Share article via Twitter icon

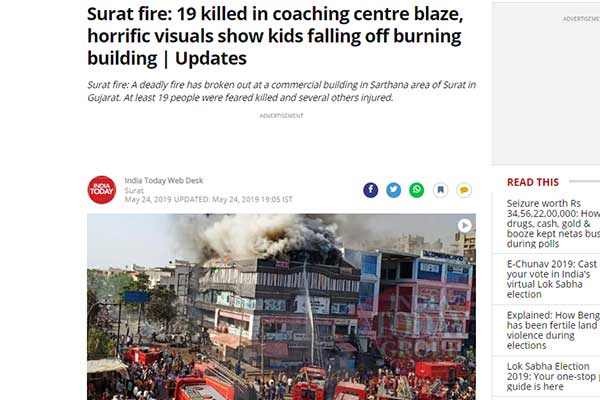[x=393, y=190]
